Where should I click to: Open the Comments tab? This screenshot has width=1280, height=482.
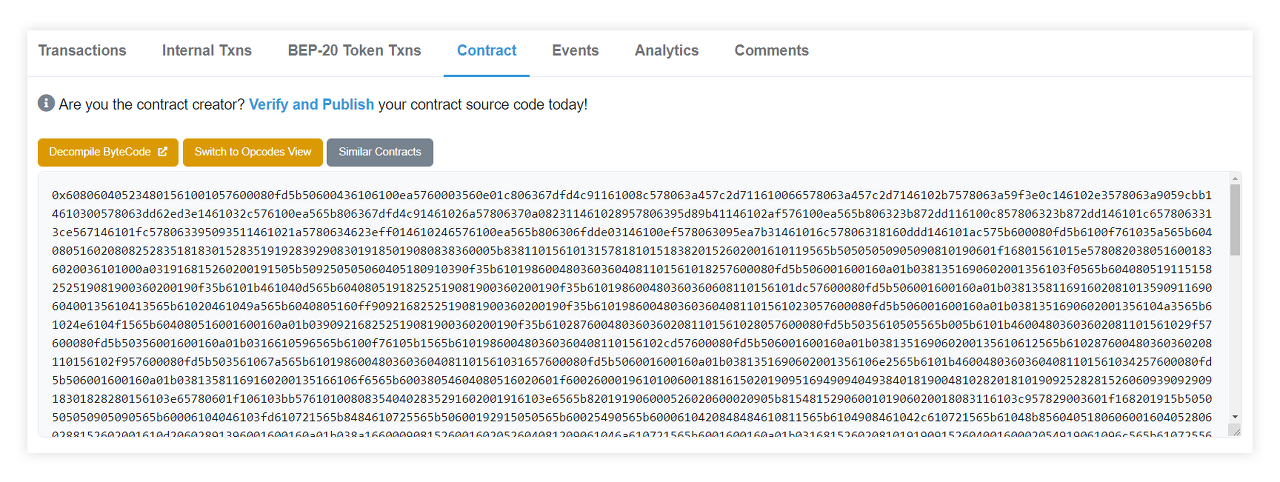tap(771, 51)
